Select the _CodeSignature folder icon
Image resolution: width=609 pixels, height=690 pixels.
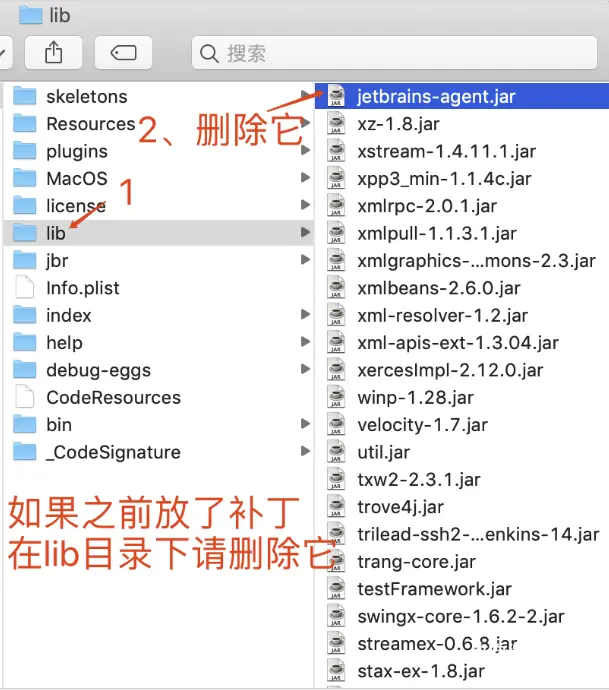[25, 452]
